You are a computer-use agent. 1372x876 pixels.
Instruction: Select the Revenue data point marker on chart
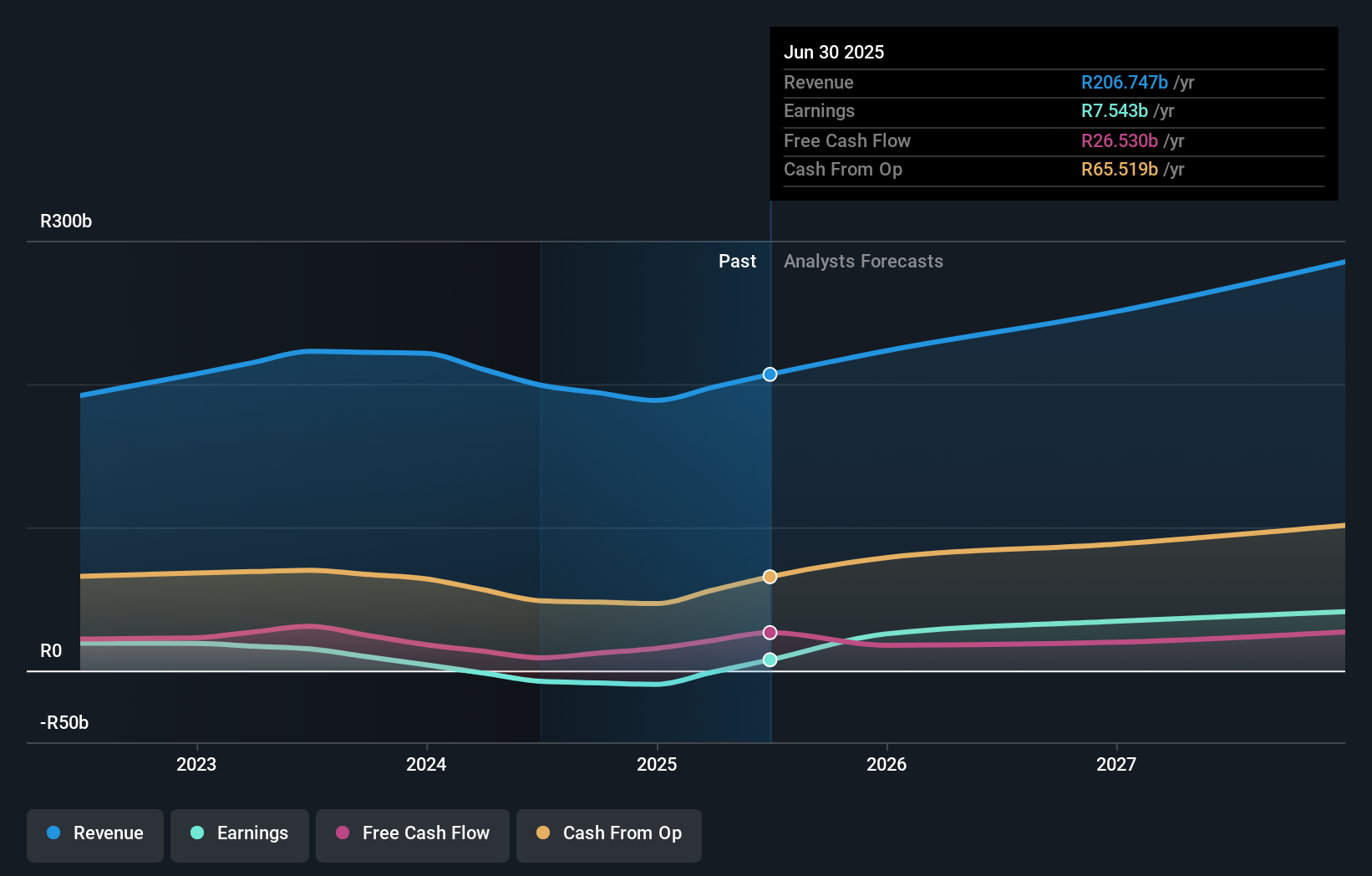click(x=770, y=374)
